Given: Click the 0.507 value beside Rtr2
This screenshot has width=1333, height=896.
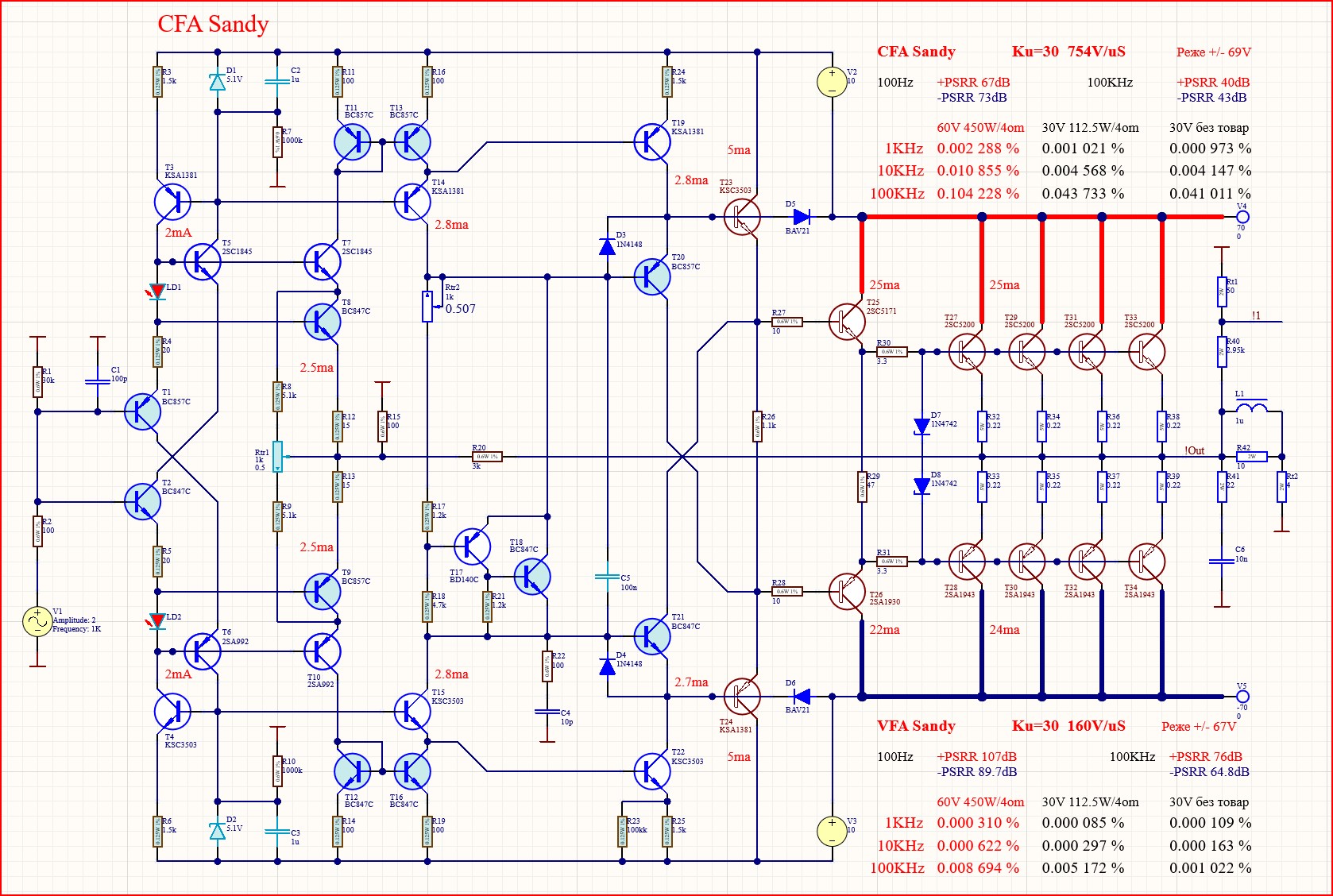Looking at the screenshot, I should click(461, 309).
